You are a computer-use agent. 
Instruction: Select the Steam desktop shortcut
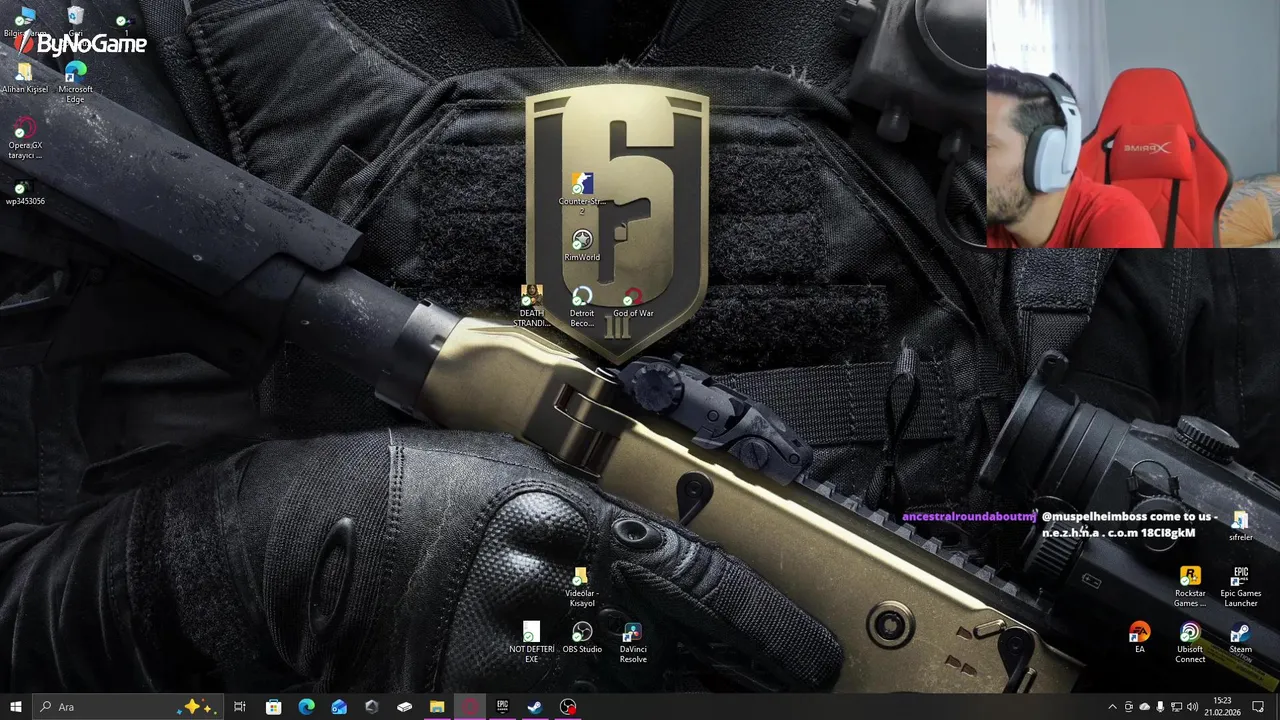(x=1240, y=638)
